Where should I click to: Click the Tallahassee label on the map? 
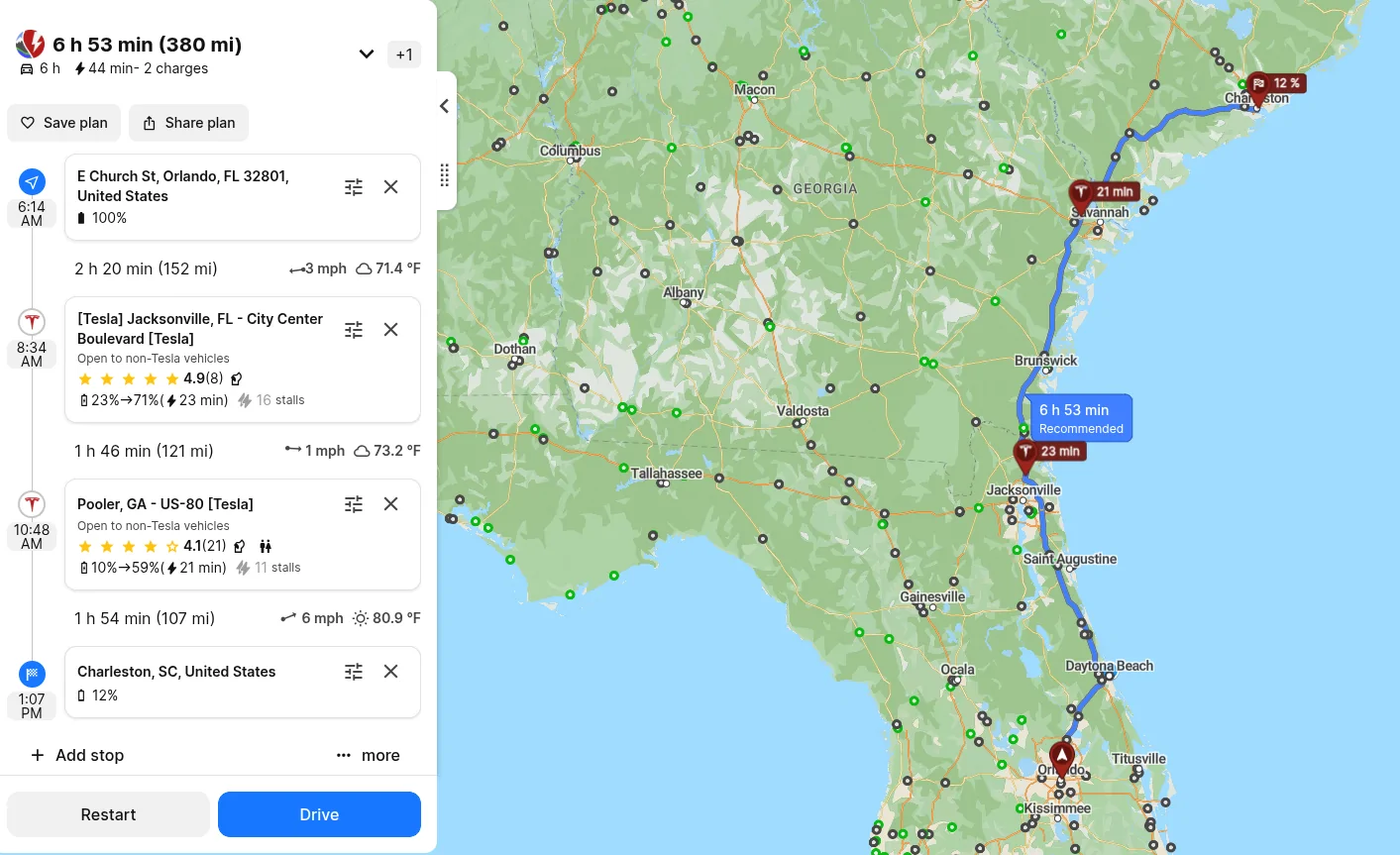click(666, 474)
